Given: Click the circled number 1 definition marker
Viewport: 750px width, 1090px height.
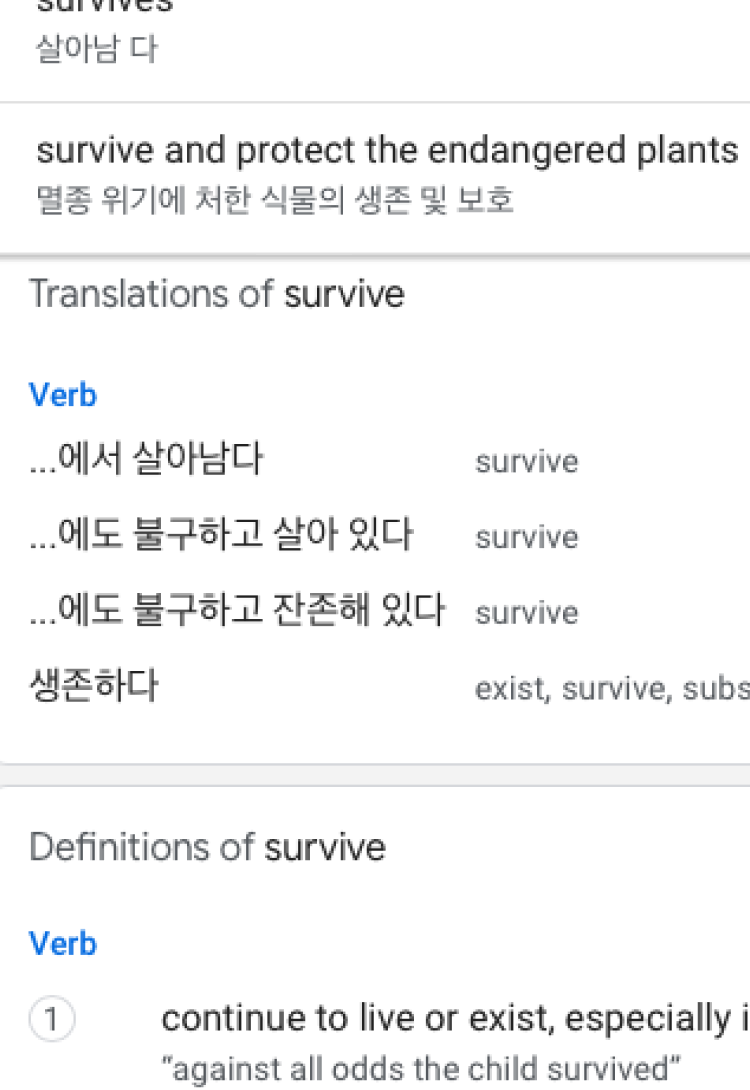Looking at the screenshot, I should (52, 1020).
